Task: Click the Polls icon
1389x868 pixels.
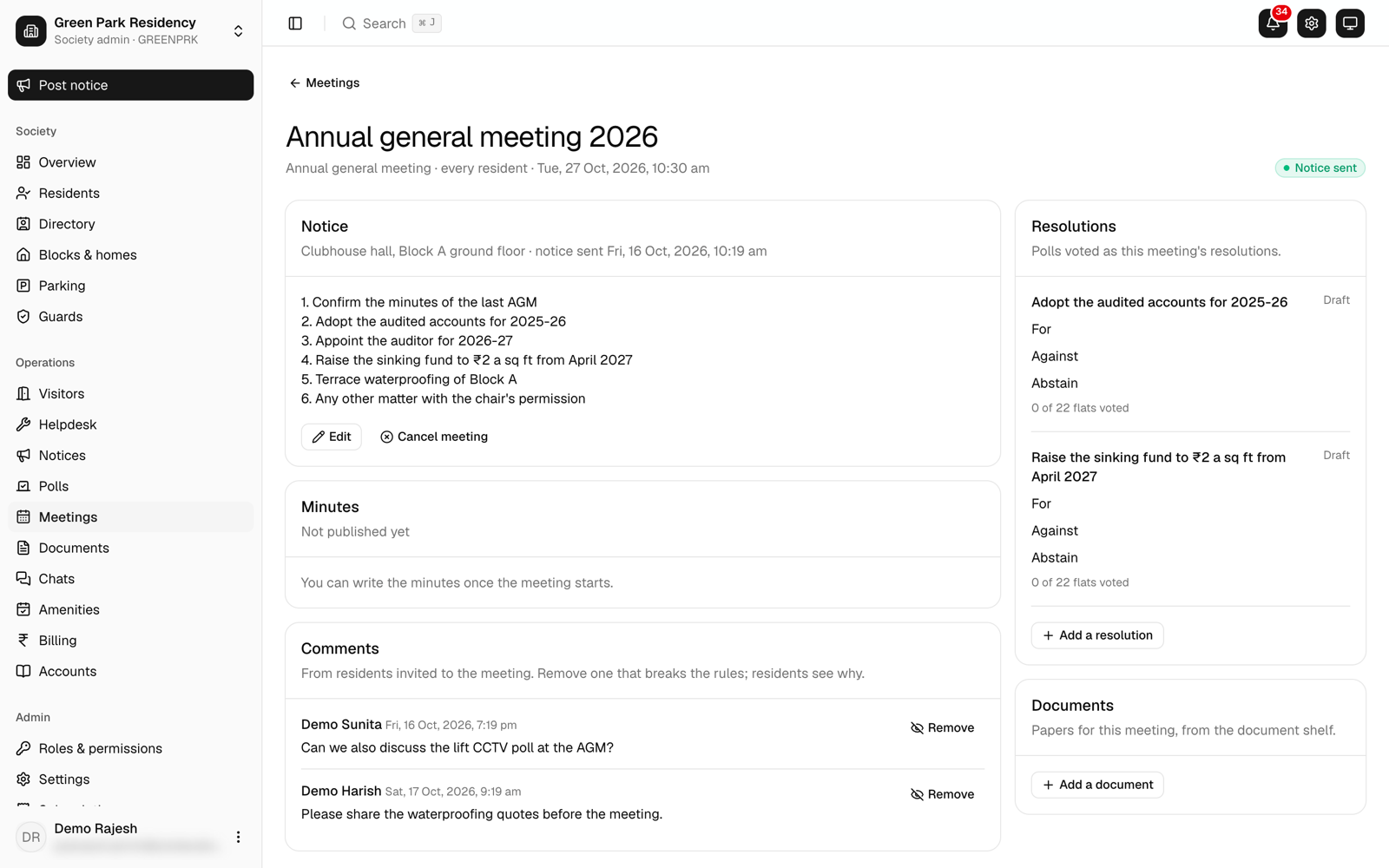Action: (x=23, y=486)
